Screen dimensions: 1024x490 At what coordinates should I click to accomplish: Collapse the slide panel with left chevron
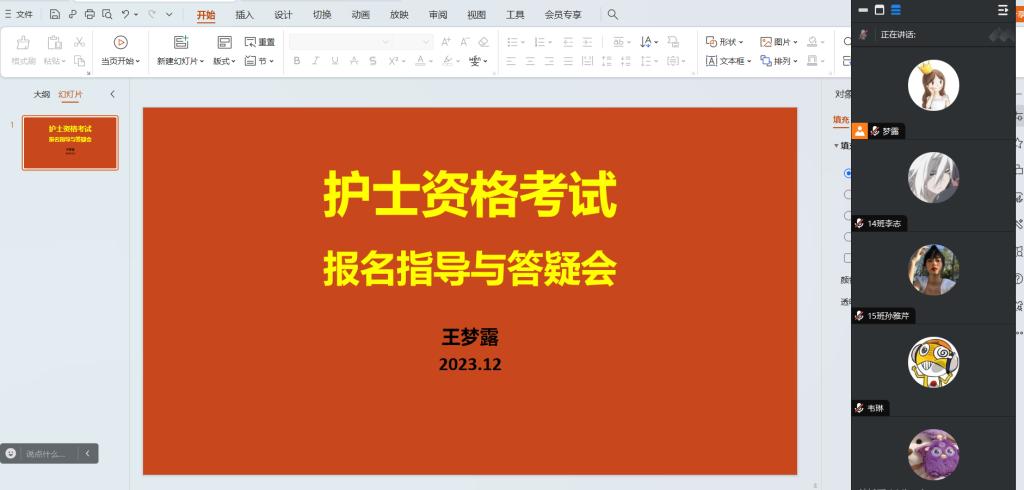click(x=112, y=94)
